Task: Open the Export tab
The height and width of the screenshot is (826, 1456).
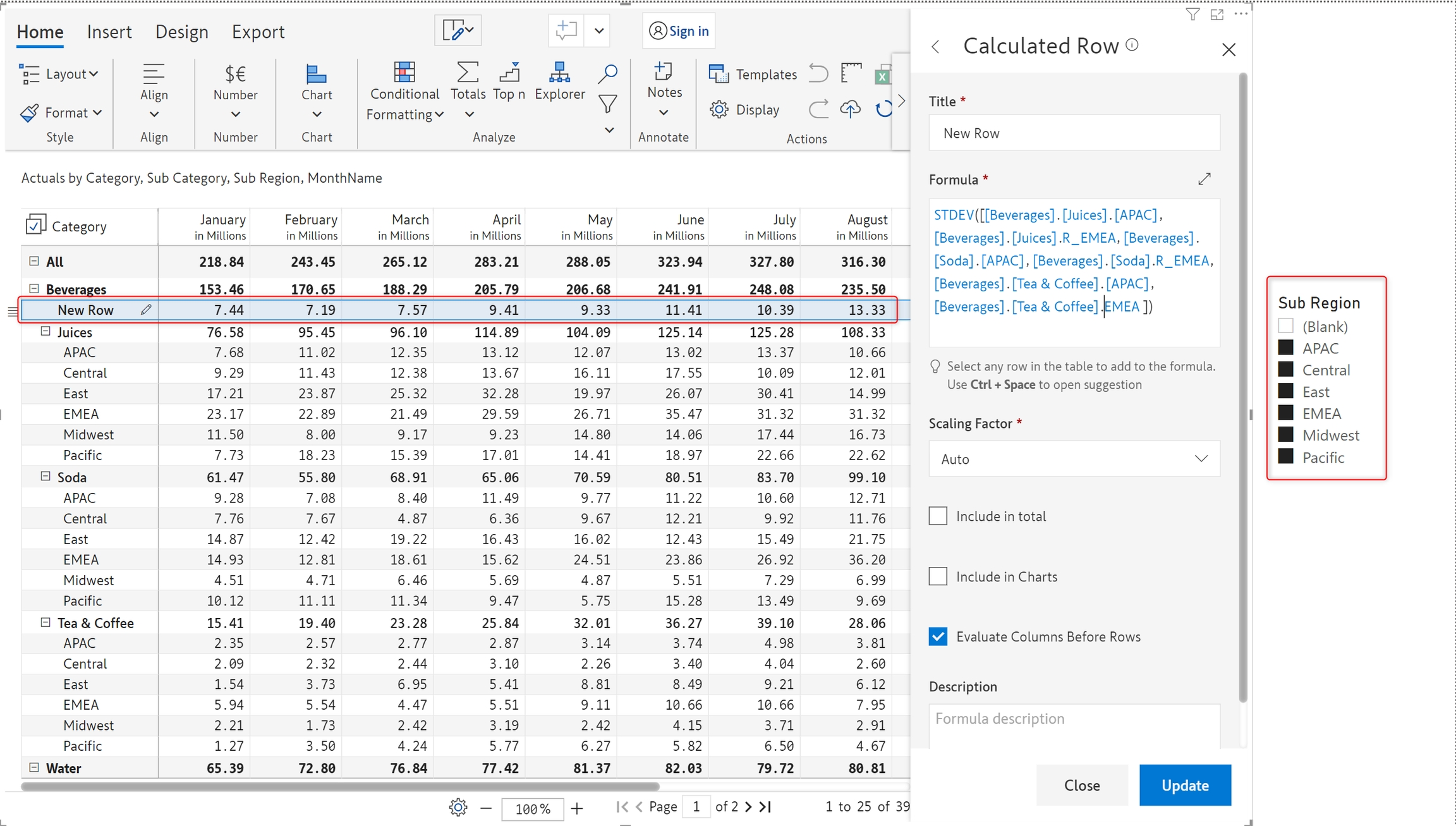Action: coord(258,32)
